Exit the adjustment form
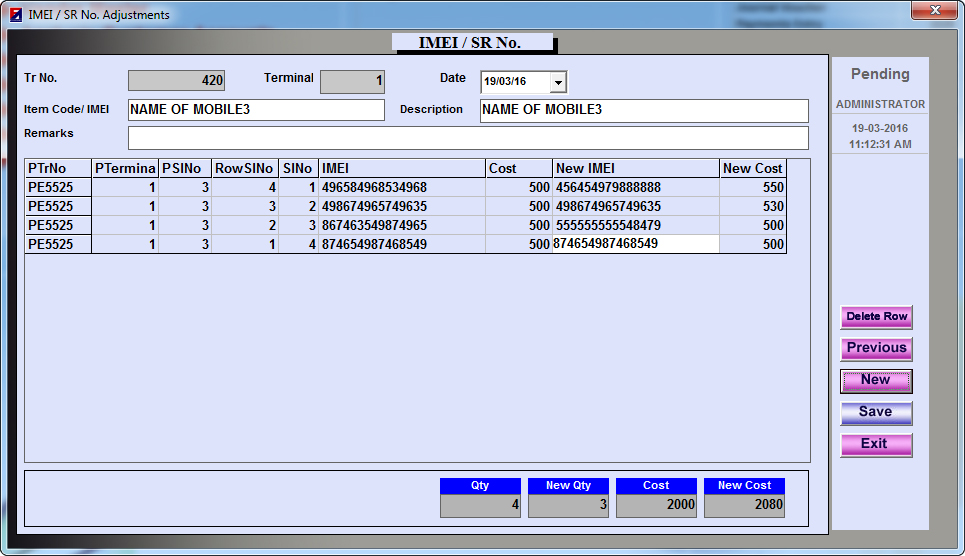 coord(875,444)
